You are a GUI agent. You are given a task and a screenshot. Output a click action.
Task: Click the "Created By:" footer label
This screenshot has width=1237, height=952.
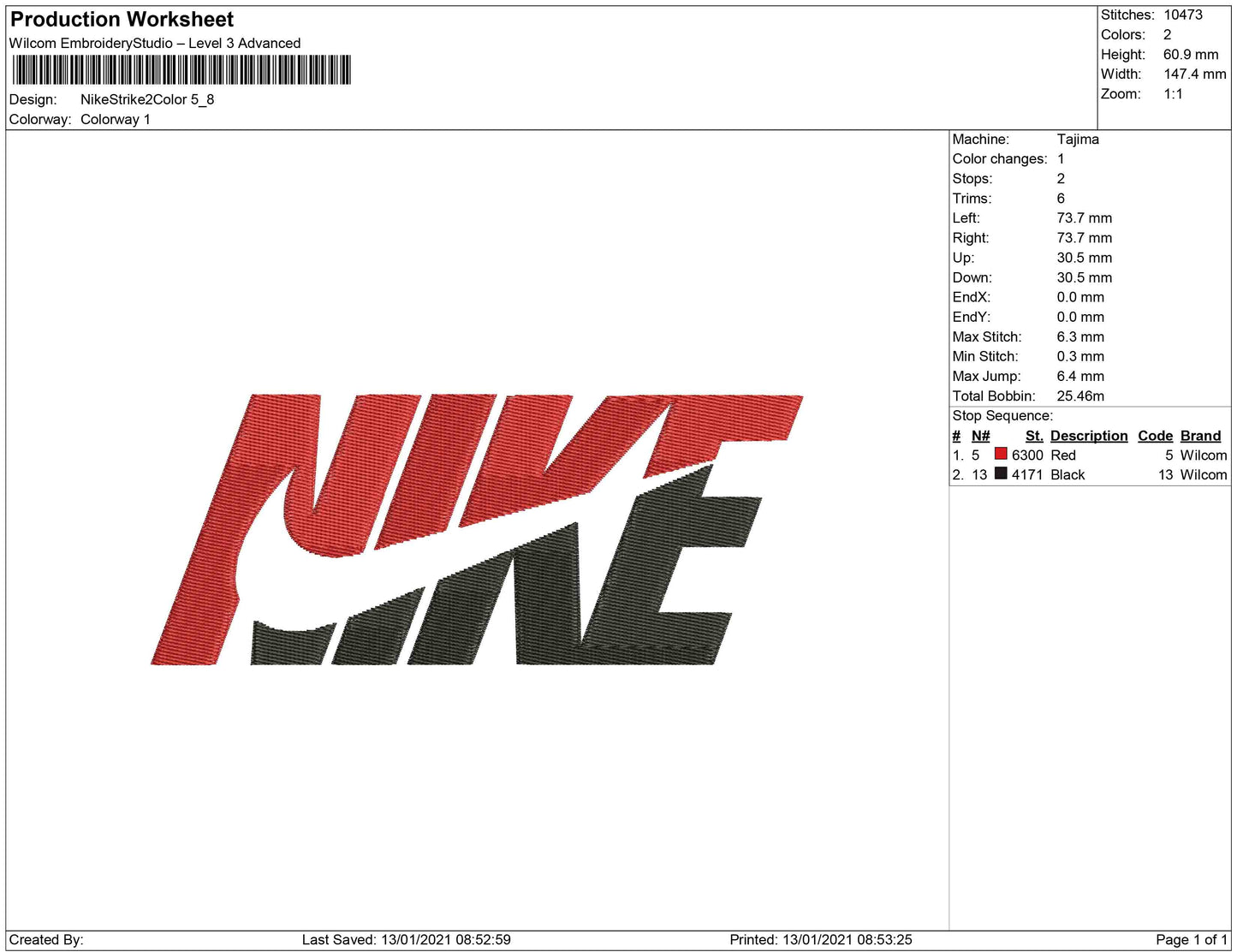pos(46,940)
